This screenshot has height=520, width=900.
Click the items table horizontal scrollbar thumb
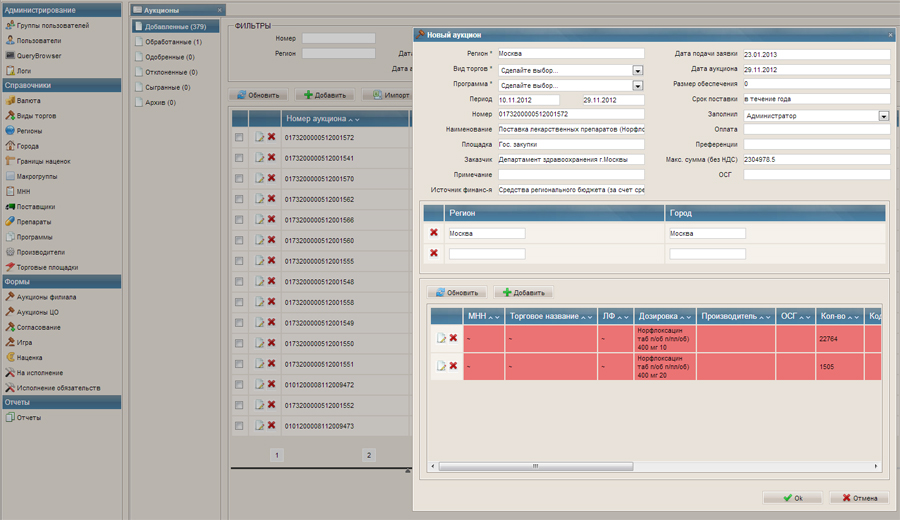click(x=536, y=466)
